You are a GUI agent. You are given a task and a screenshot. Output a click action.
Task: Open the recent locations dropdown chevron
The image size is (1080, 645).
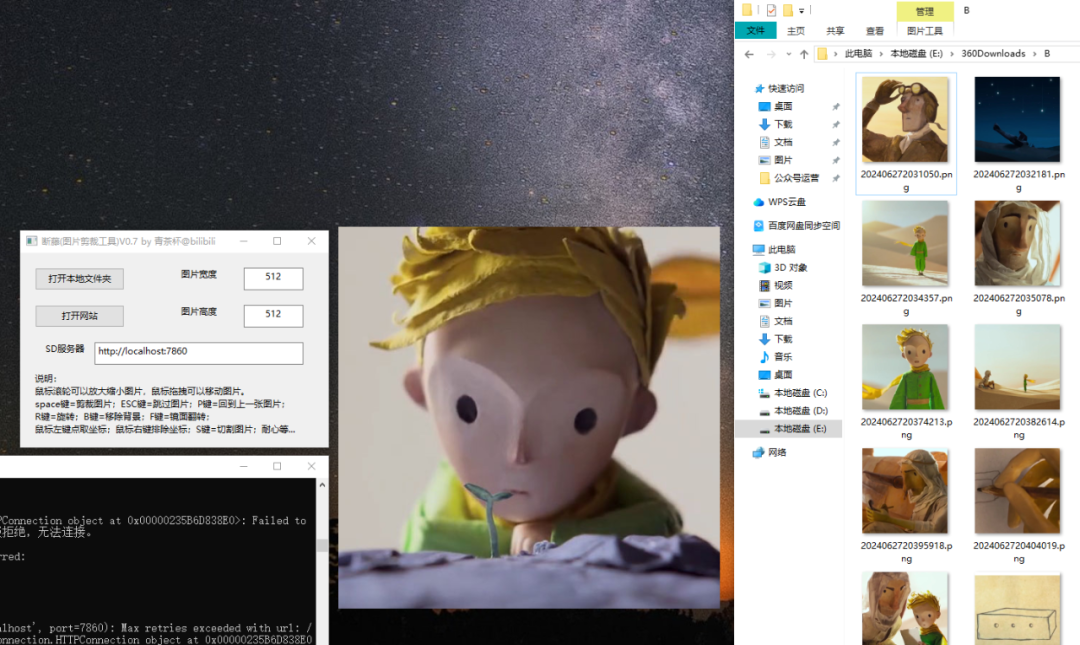tap(789, 54)
